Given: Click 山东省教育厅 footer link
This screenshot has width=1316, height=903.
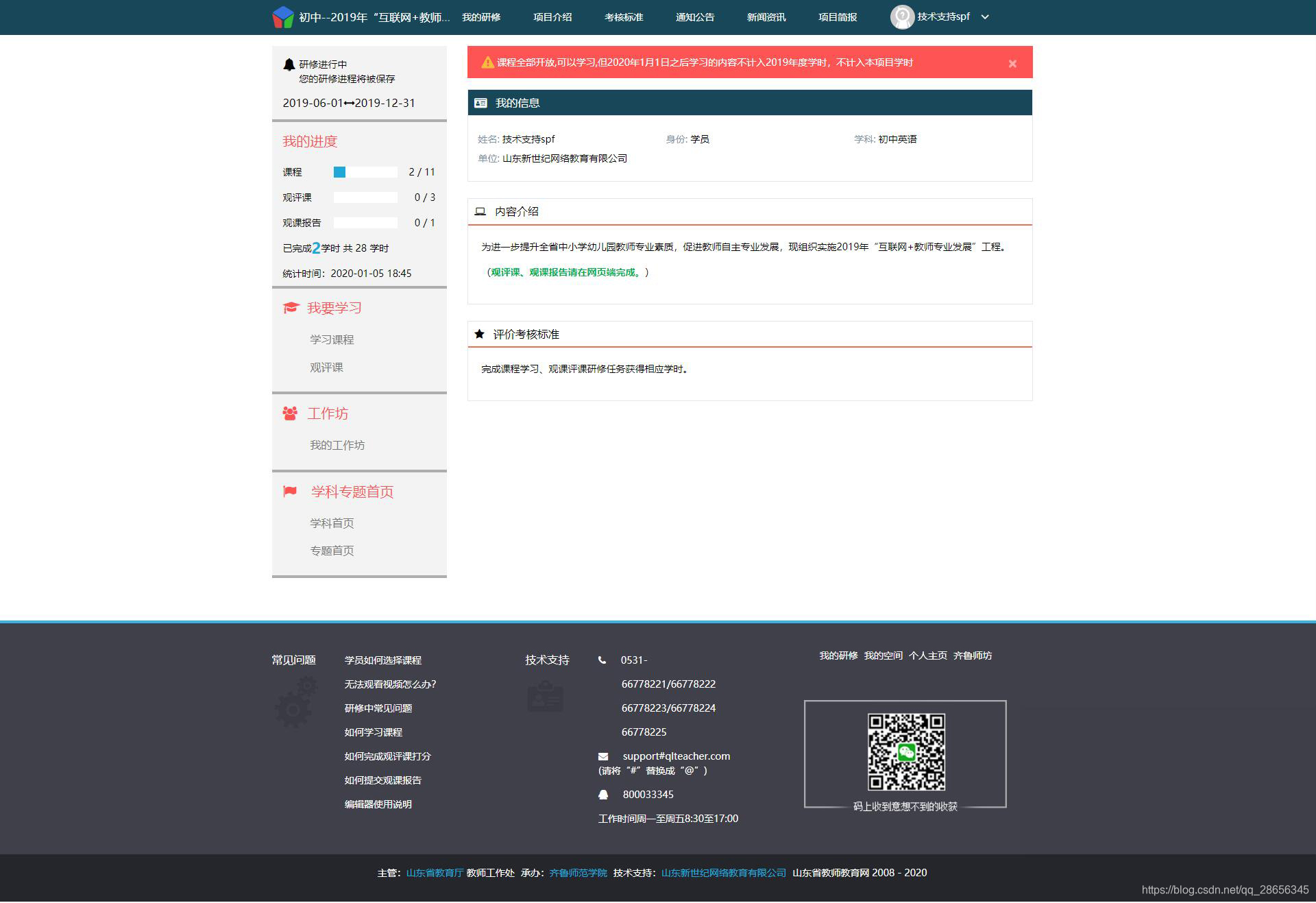Looking at the screenshot, I should coord(435,873).
